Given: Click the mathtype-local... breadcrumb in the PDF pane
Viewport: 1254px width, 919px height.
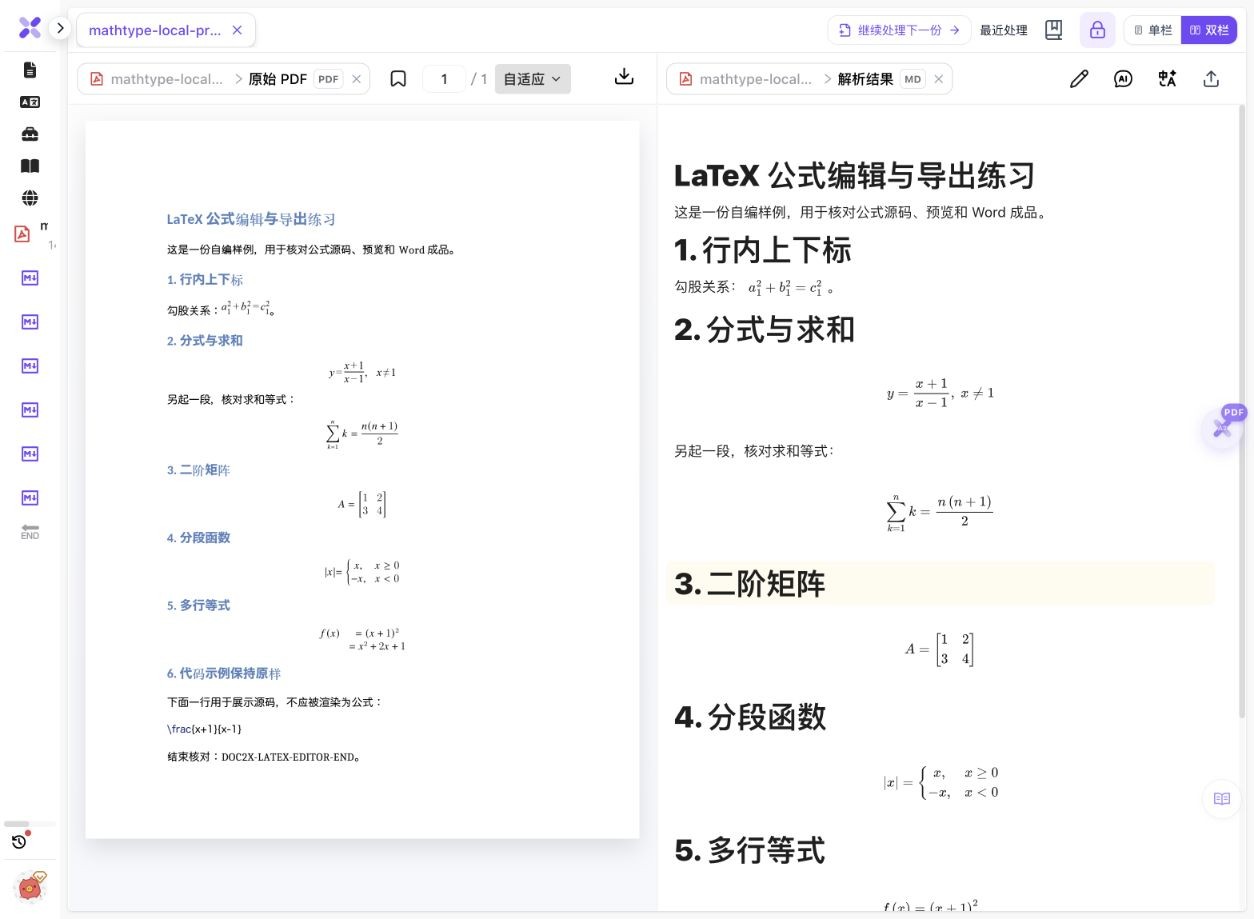Looking at the screenshot, I should coord(167,79).
